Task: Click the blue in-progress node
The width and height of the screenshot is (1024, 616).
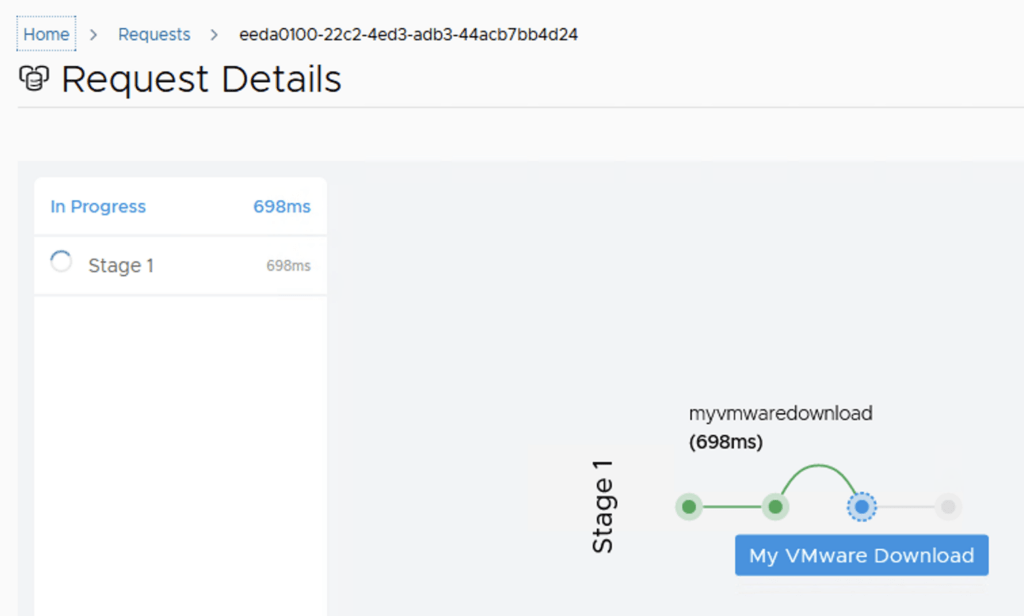Action: coord(861,506)
